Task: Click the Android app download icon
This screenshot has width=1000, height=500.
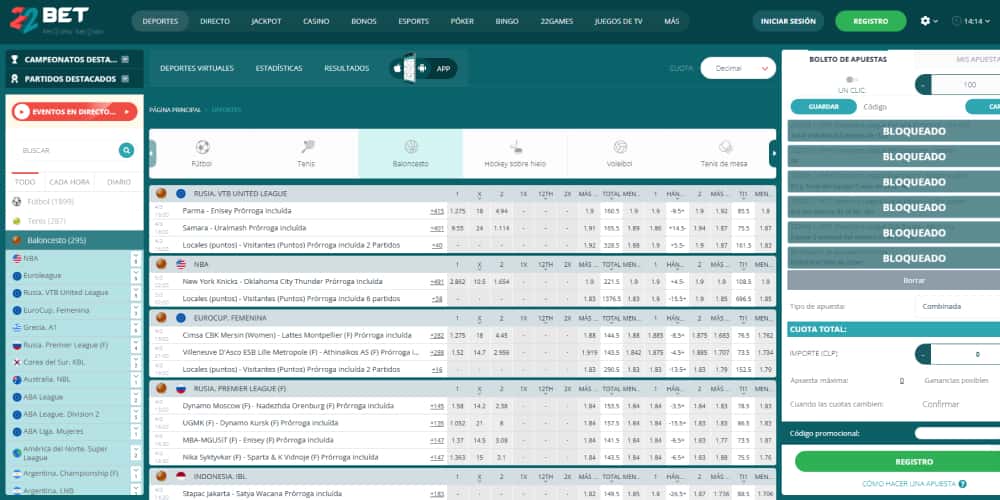Action: coord(422,68)
